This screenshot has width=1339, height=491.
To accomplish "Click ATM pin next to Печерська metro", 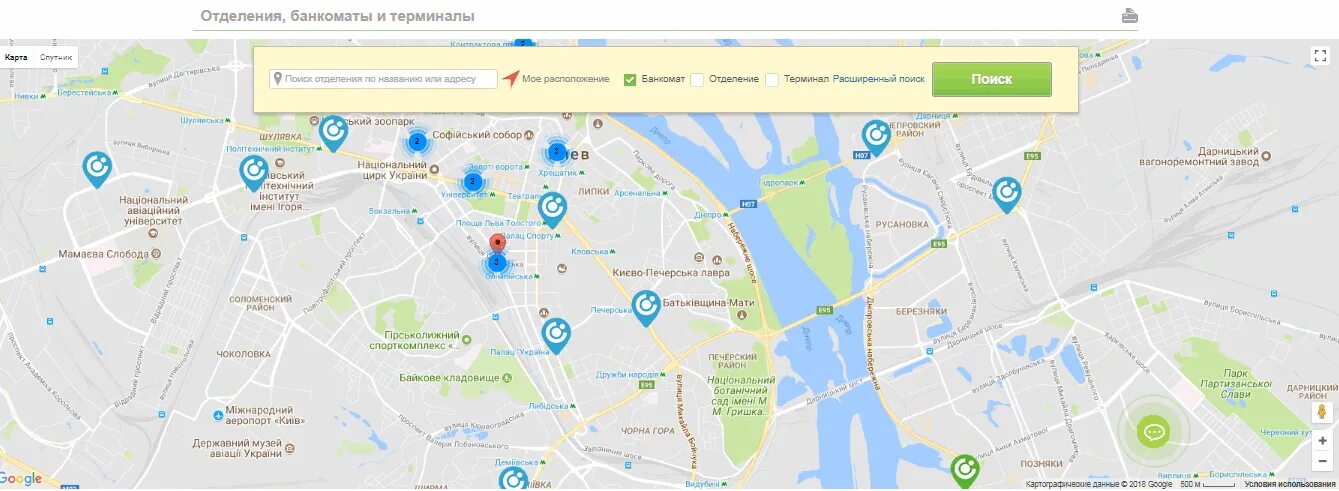I will [646, 308].
